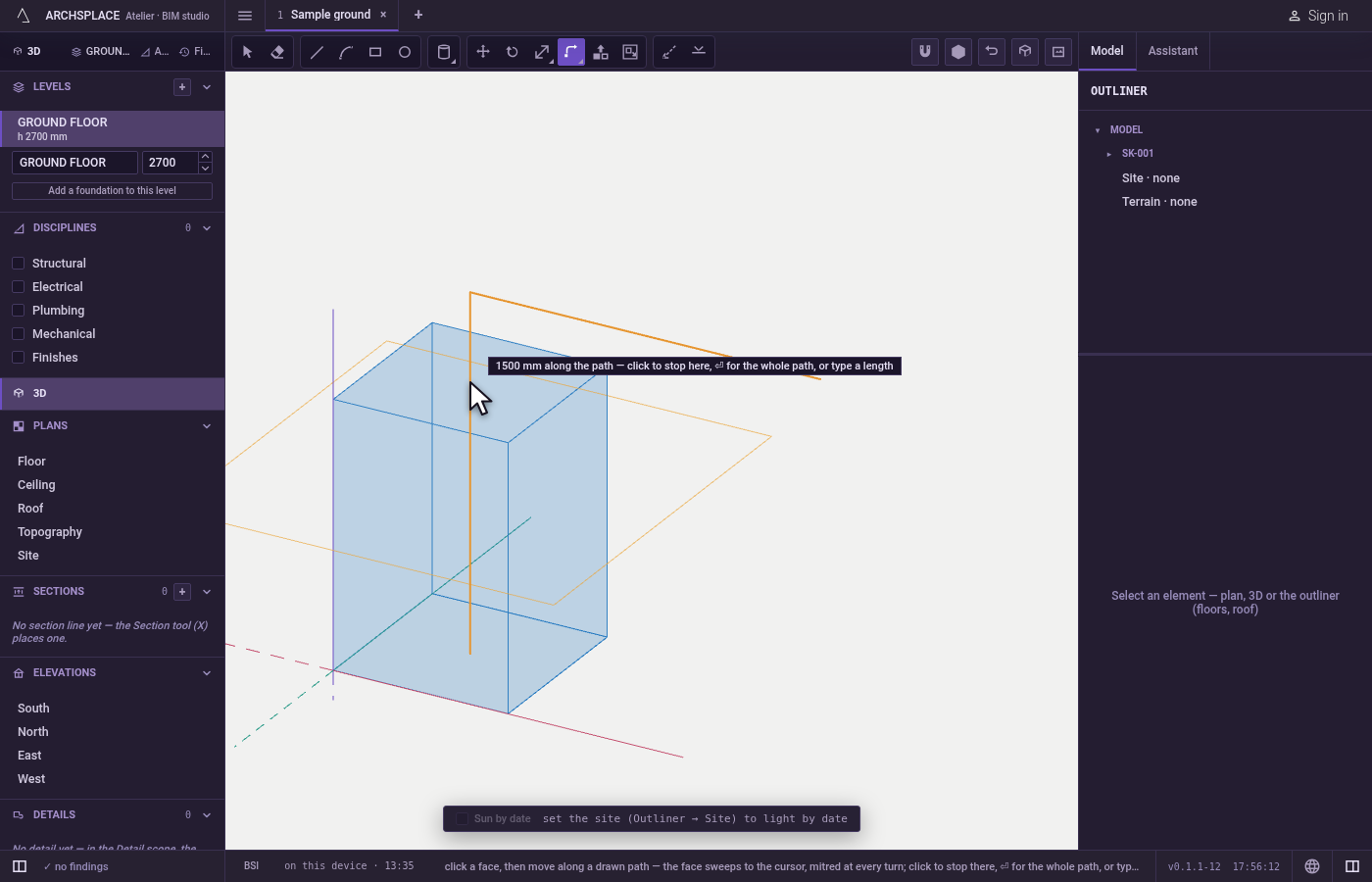The width and height of the screenshot is (1372, 882).
Task: Click Sign in
Action: 1318,16
